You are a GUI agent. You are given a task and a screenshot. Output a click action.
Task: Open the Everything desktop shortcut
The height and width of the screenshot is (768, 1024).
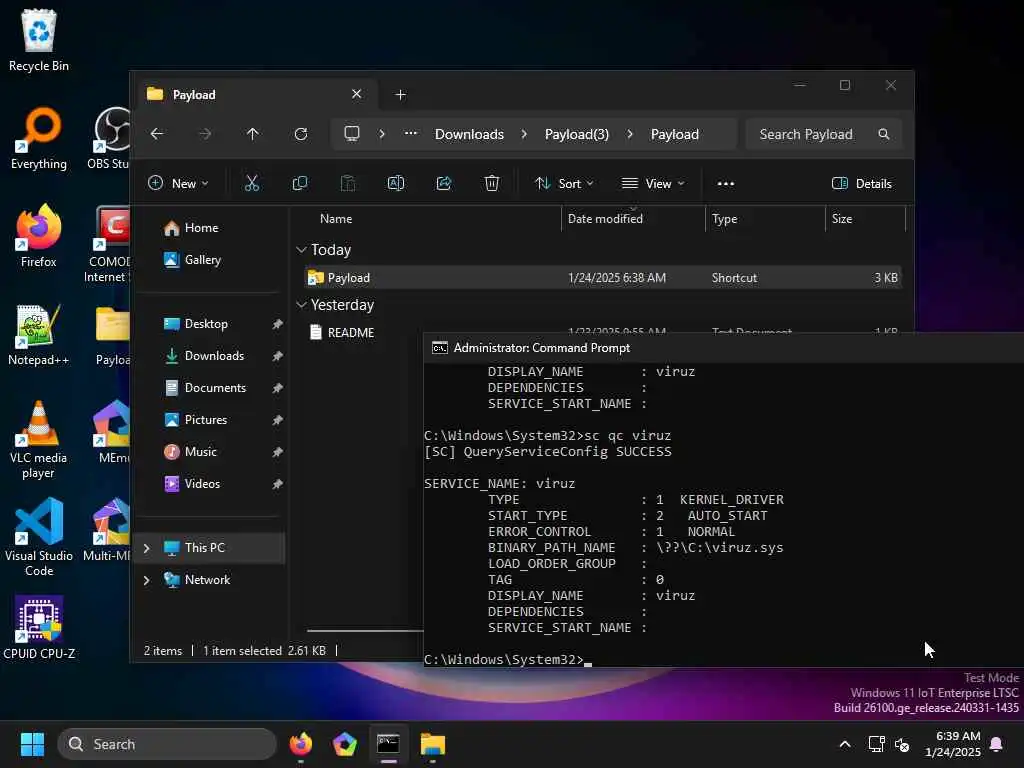coord(39,138)
